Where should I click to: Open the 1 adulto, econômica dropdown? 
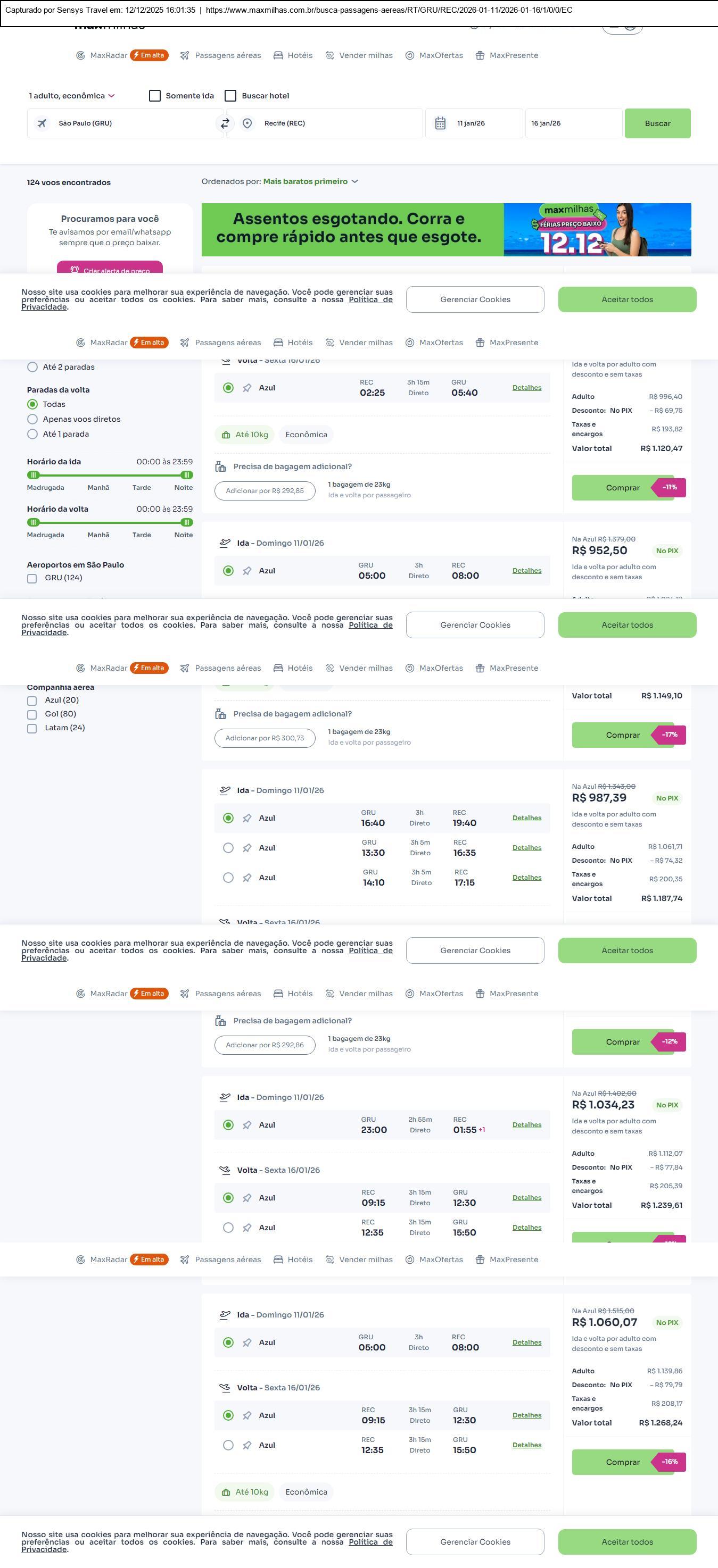pos(72,96)
